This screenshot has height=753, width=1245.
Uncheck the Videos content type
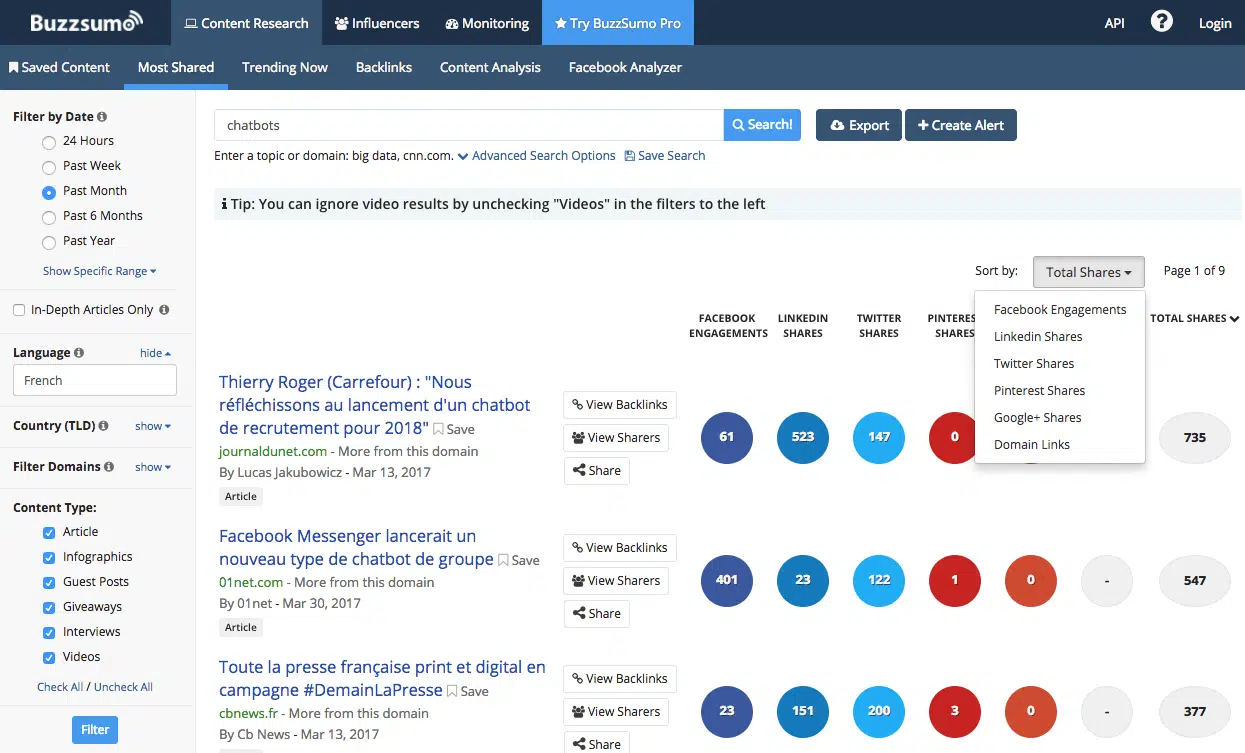49,657
